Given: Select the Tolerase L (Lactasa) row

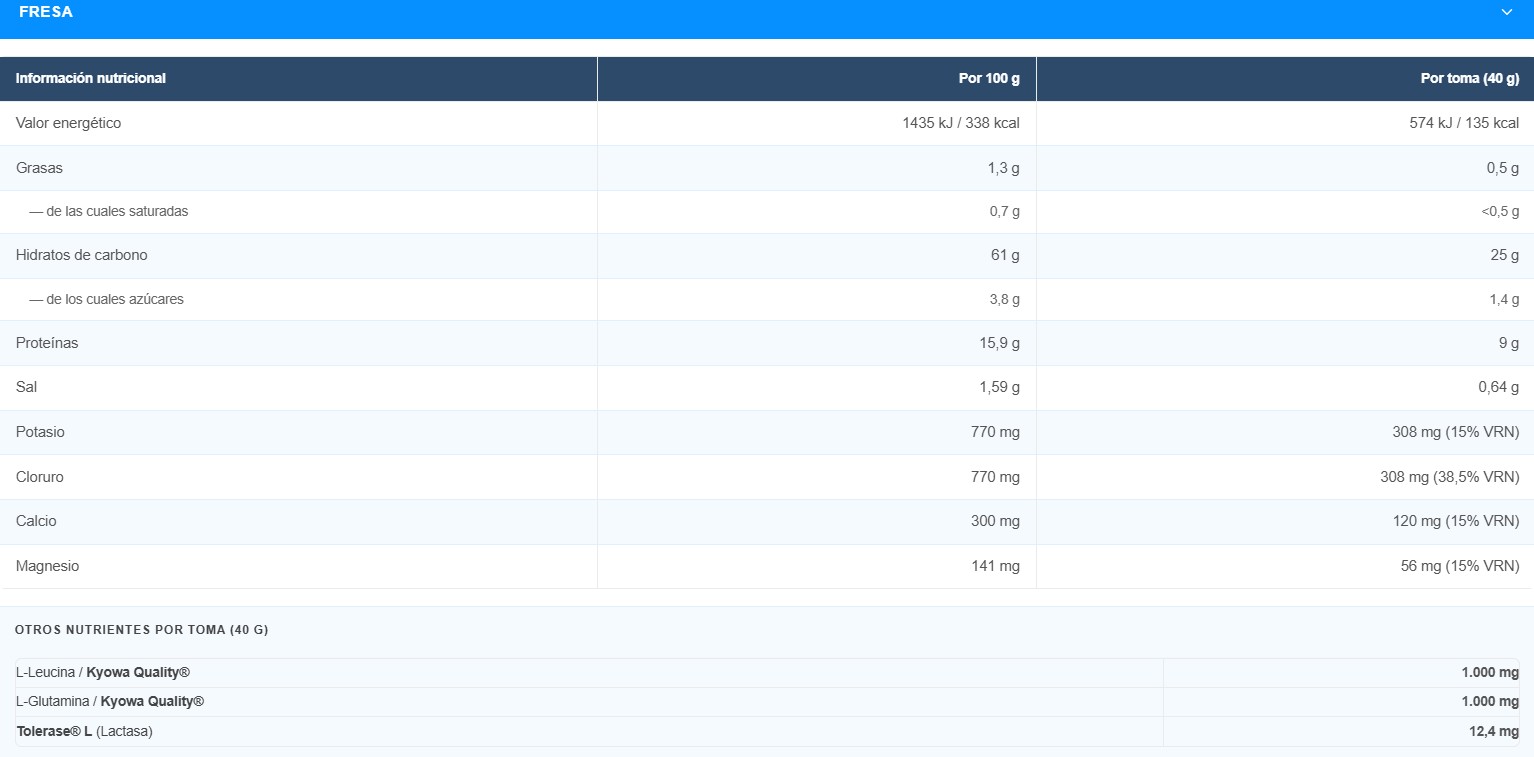Looking at the screenshot, I should coord(767,731).
